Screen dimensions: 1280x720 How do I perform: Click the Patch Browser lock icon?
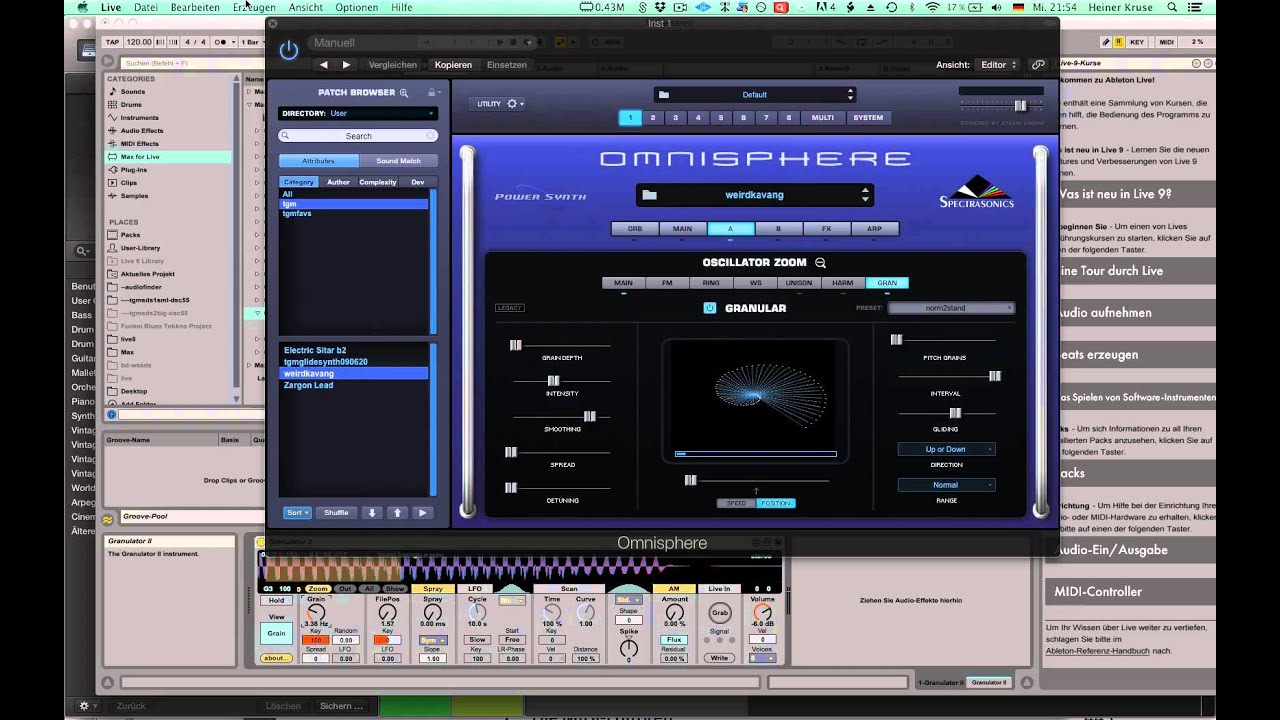point(431,92)
